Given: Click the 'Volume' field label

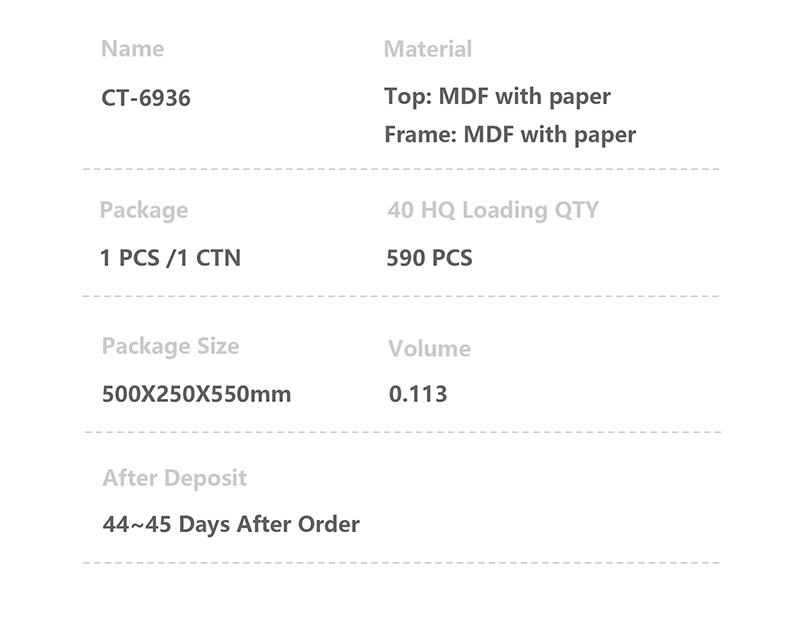Looking at the screenshot, I should point(429,349).
